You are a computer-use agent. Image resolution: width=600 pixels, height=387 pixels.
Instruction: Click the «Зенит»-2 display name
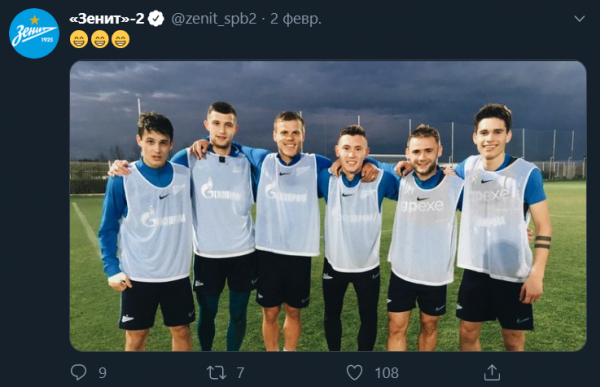(107, 18)
